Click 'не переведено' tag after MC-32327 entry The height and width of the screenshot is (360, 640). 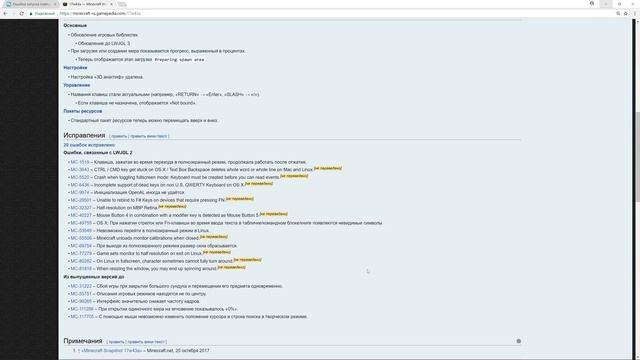tap(172, 207)
